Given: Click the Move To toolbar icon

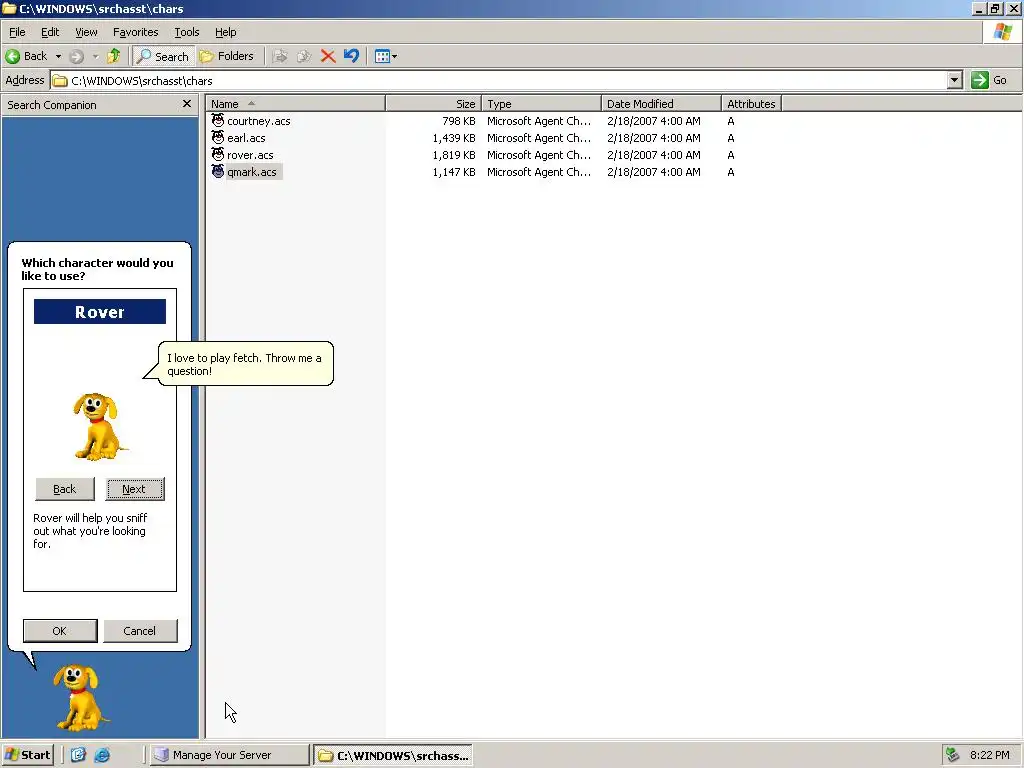Looking at the screenshot, I should pyautogui.click(x=280, y=56).
